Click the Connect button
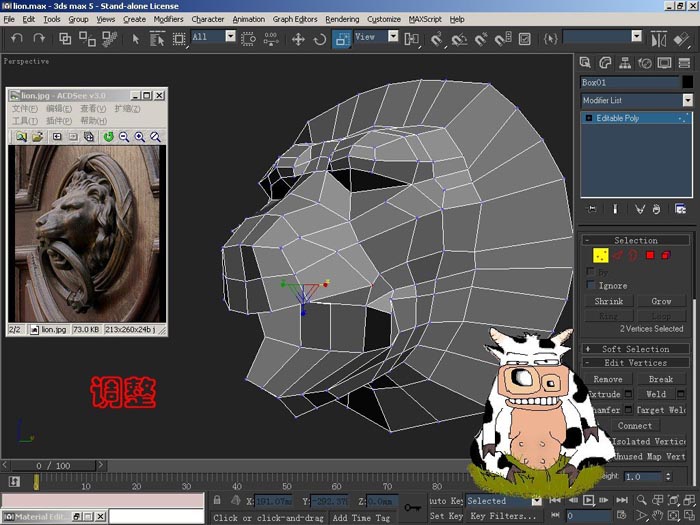 [634, 425]
